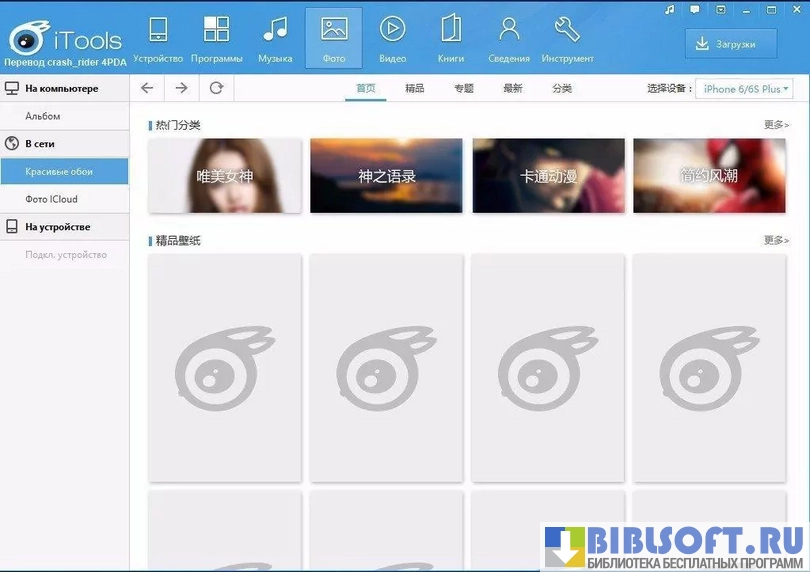810x572 pixels.
Task: Select Фото iCloud in the sidebar
Action: pyautogui.click(x=51, y=199)
